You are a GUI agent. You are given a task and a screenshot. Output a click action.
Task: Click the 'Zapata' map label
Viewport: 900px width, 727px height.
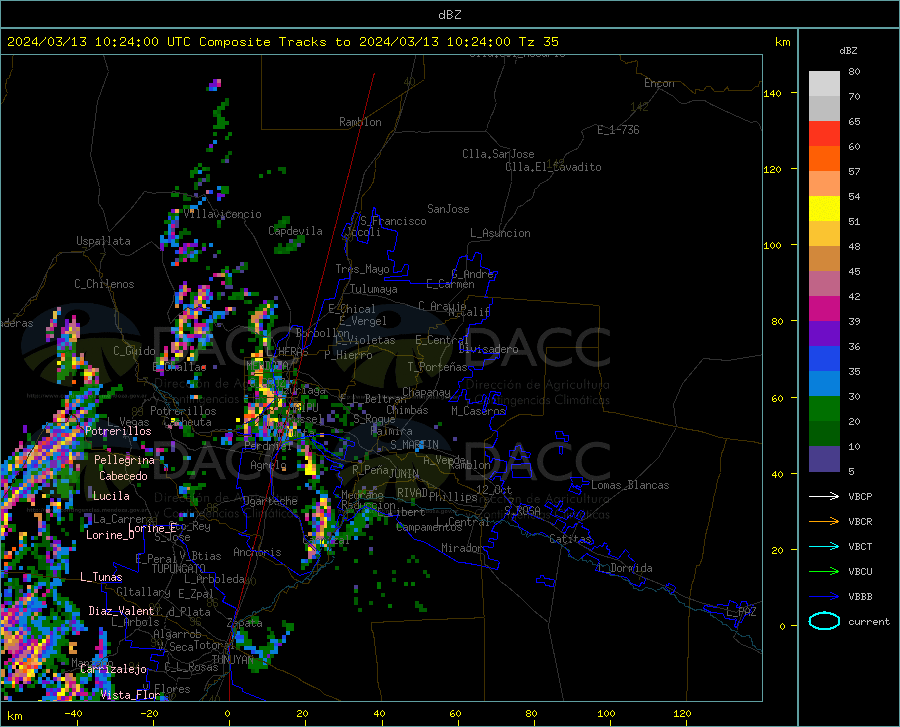click(245, 623)
